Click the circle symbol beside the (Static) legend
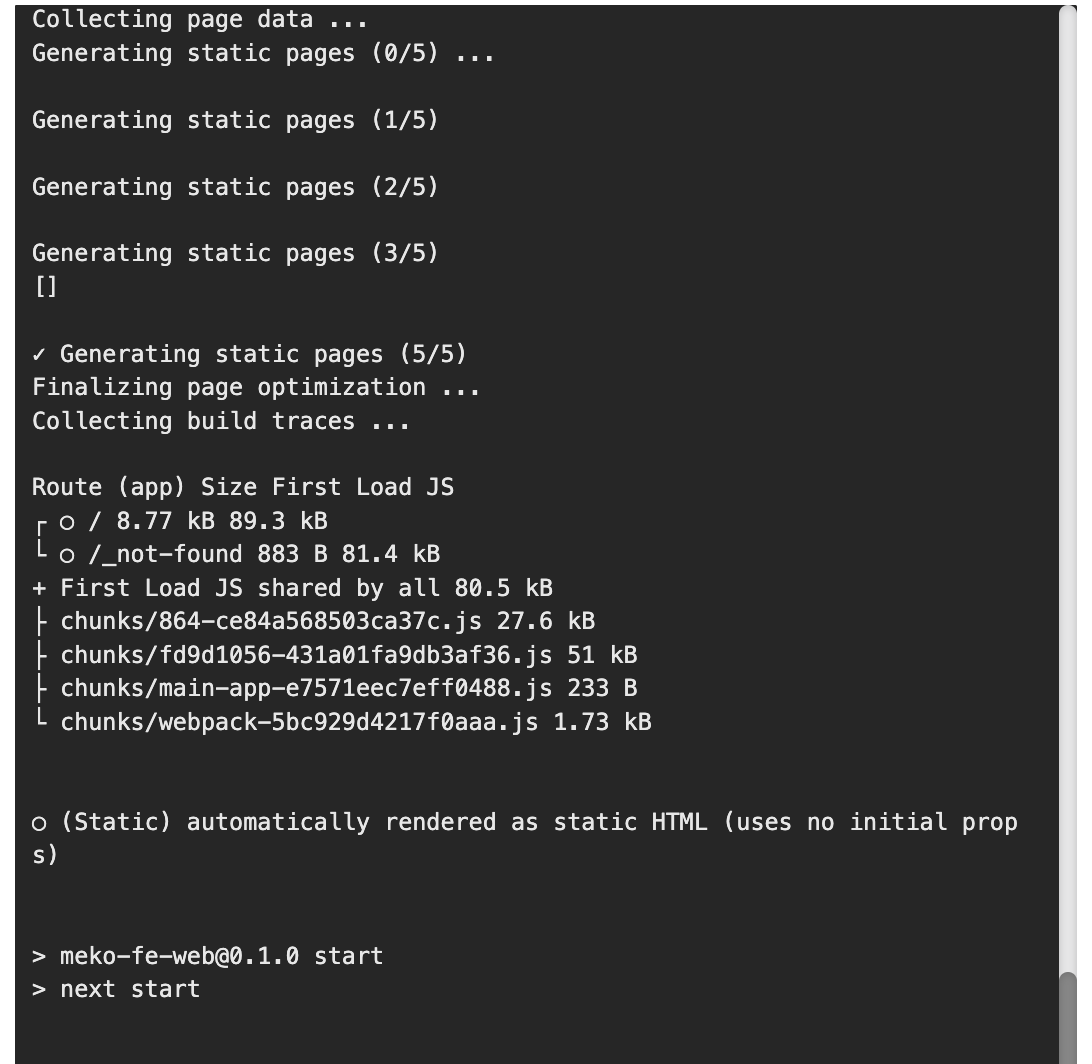1092x1064 pixels. (x=39, y=823)
